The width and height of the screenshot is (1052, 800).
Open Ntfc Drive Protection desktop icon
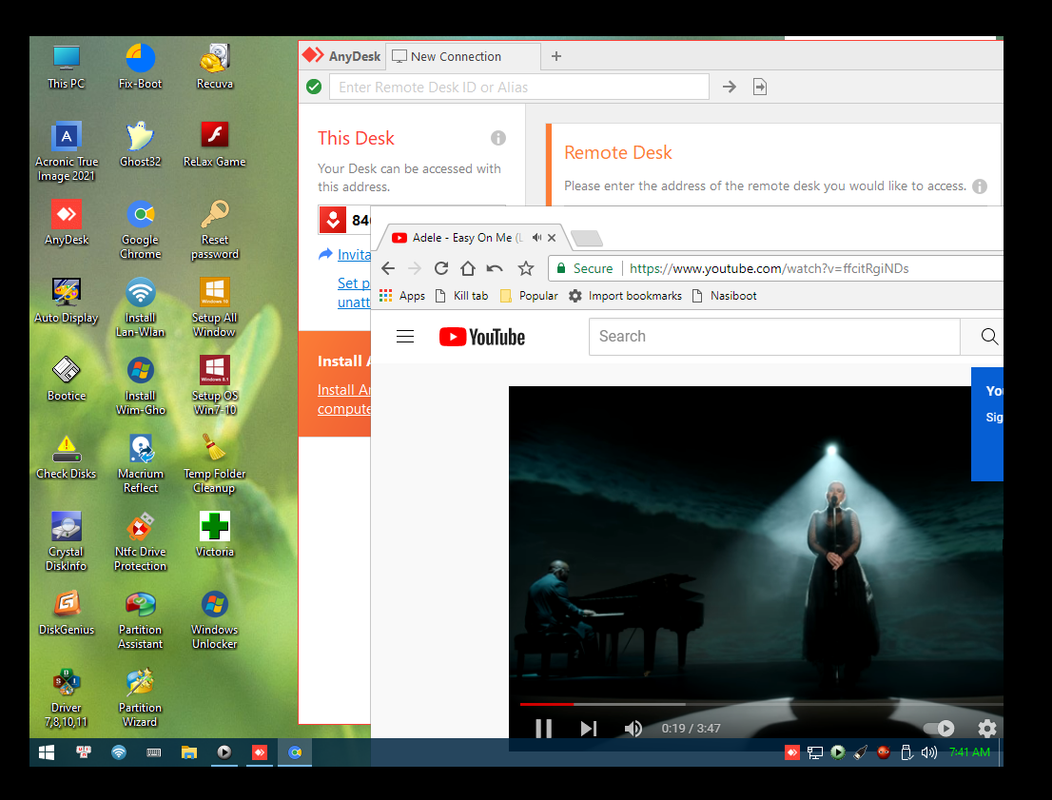140,542
